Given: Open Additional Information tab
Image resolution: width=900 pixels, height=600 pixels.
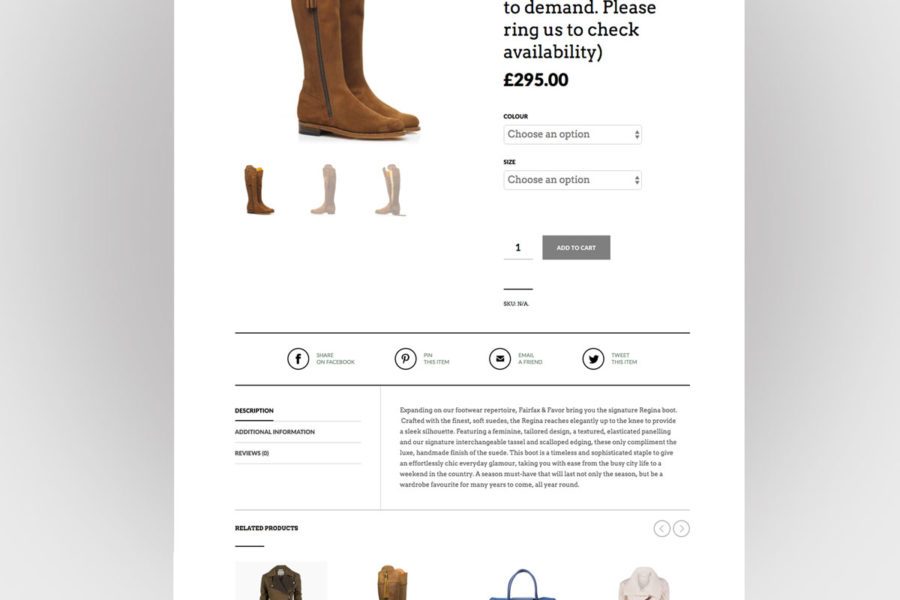Looking at the screenshot, I should 274,432.
